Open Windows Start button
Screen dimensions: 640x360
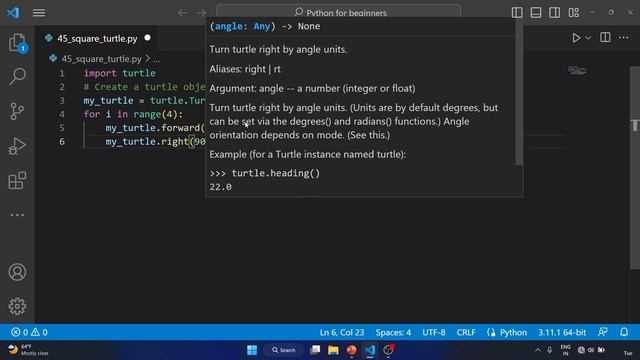coord(252,350)
